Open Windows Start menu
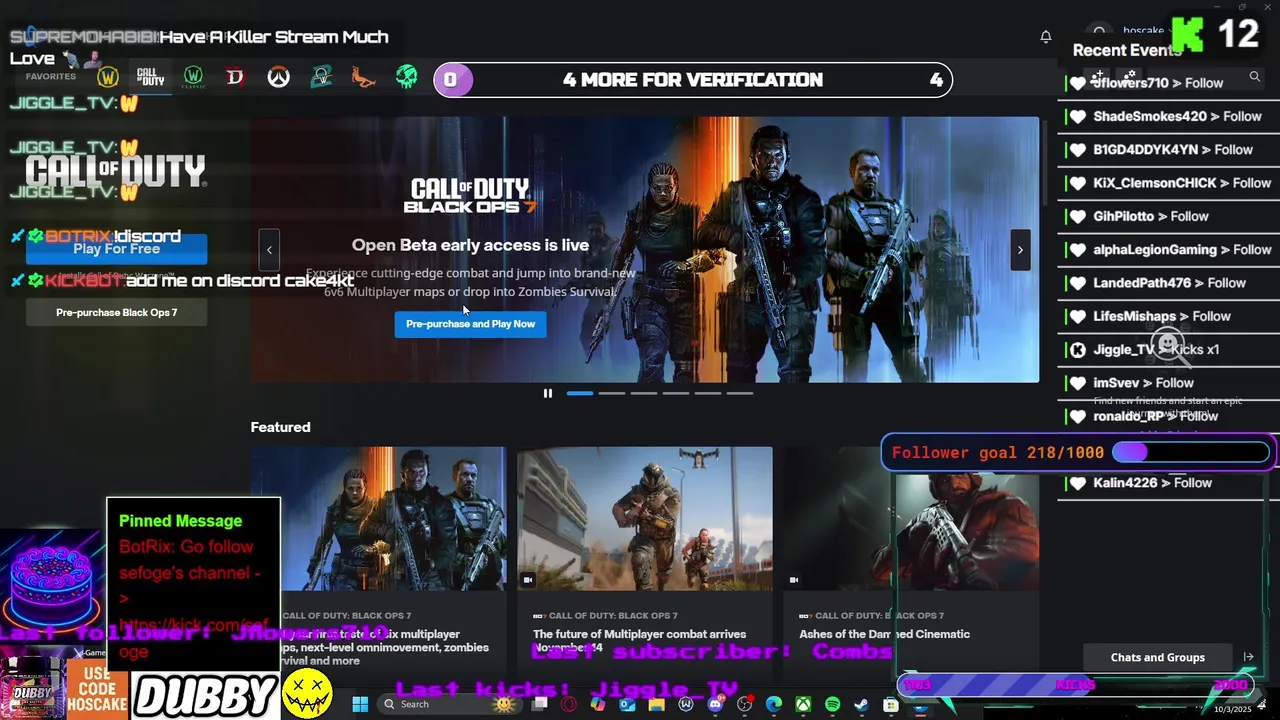The image size is (1280, 720). (360, 704)
